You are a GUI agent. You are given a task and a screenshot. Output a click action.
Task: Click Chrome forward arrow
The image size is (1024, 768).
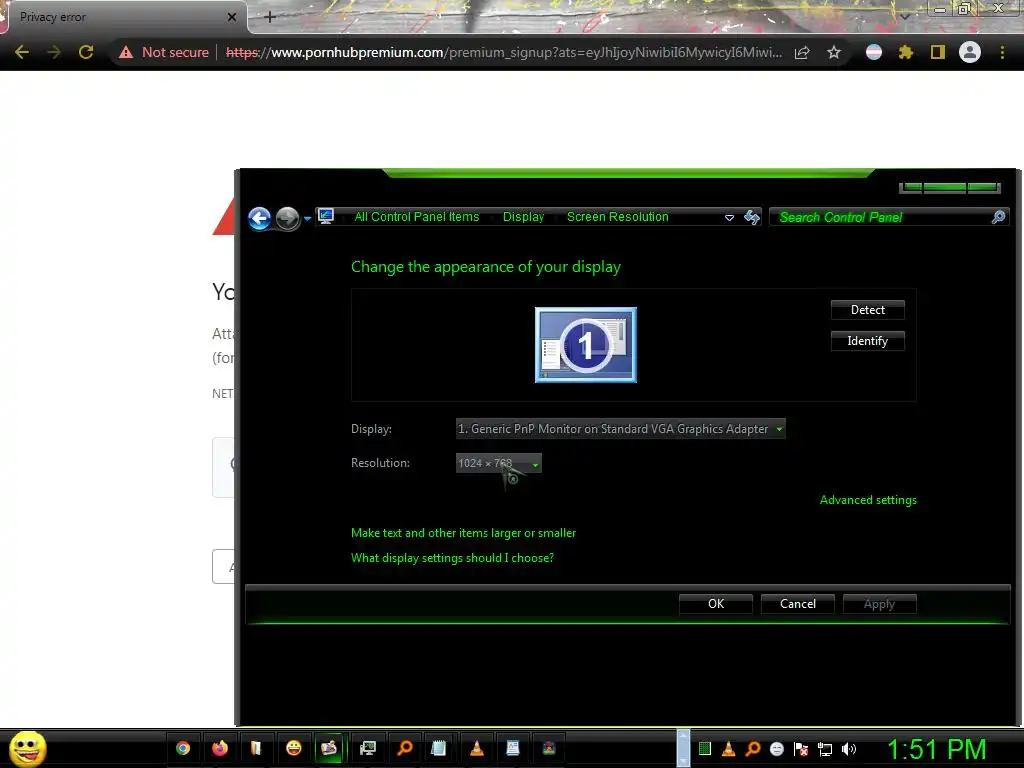[54, 52]
